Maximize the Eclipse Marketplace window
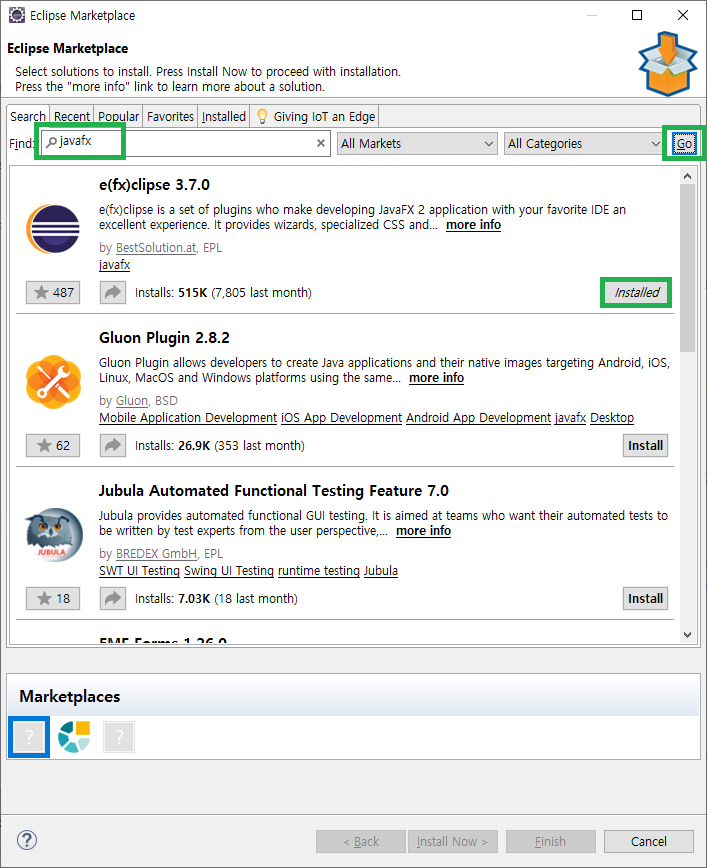The width and height of the screenshot is (707, 868). (x=637, y=15)
